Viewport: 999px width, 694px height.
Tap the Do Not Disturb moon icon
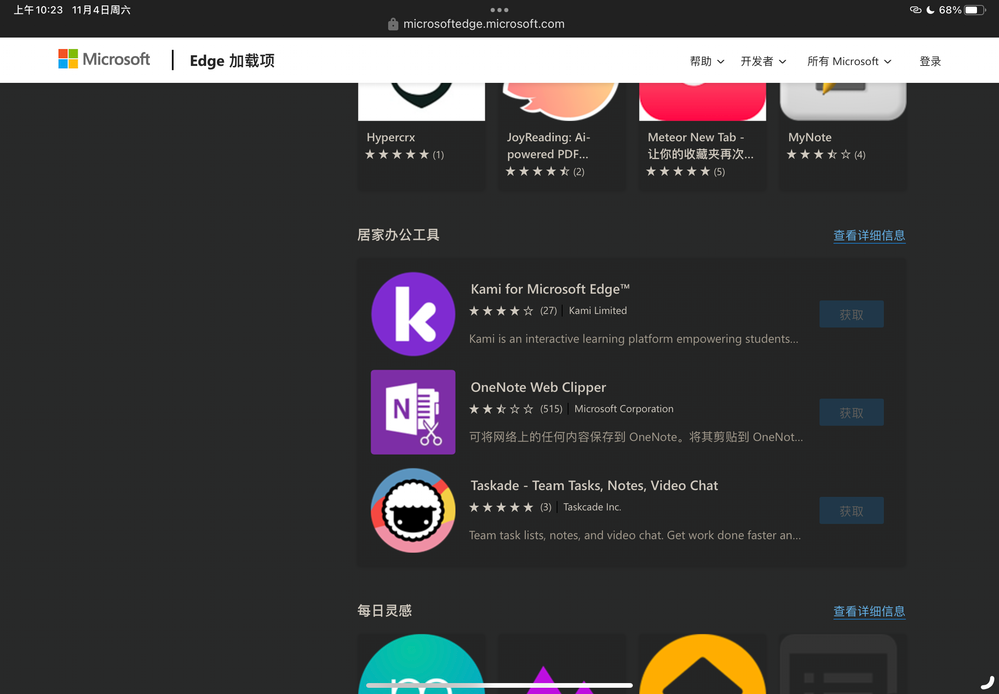[x=930, y=10]
